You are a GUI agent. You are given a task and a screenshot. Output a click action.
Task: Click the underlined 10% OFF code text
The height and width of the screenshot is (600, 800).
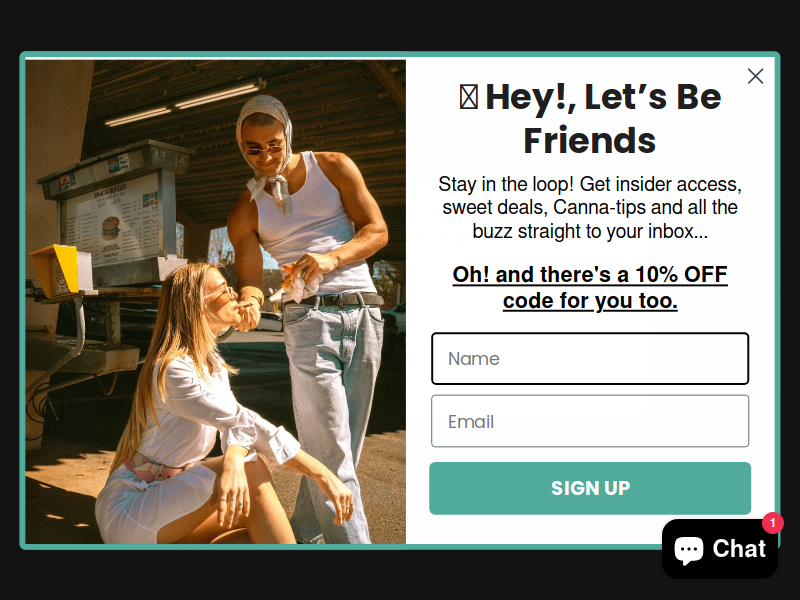590,287
